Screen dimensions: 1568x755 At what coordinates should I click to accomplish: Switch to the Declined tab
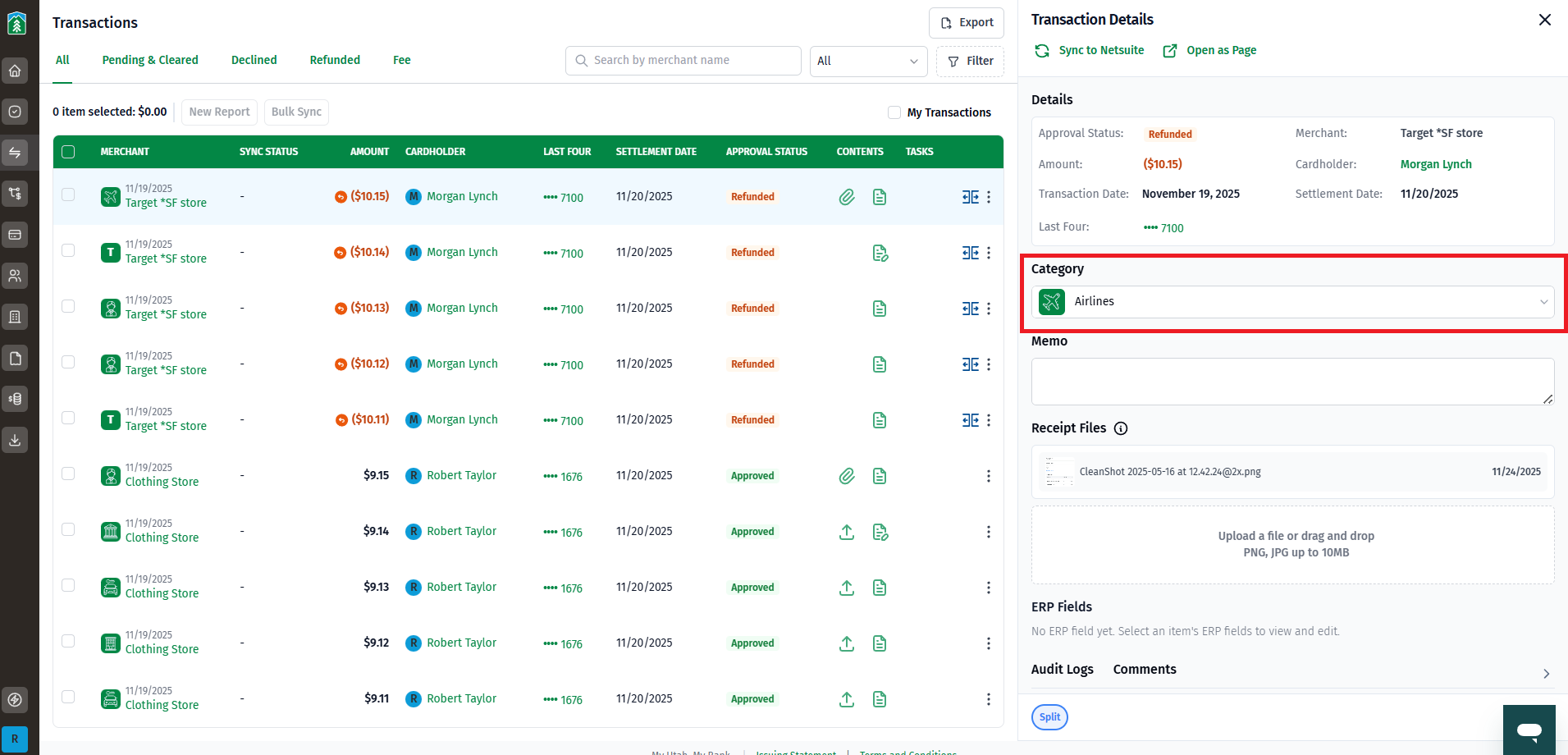[254, 60]
